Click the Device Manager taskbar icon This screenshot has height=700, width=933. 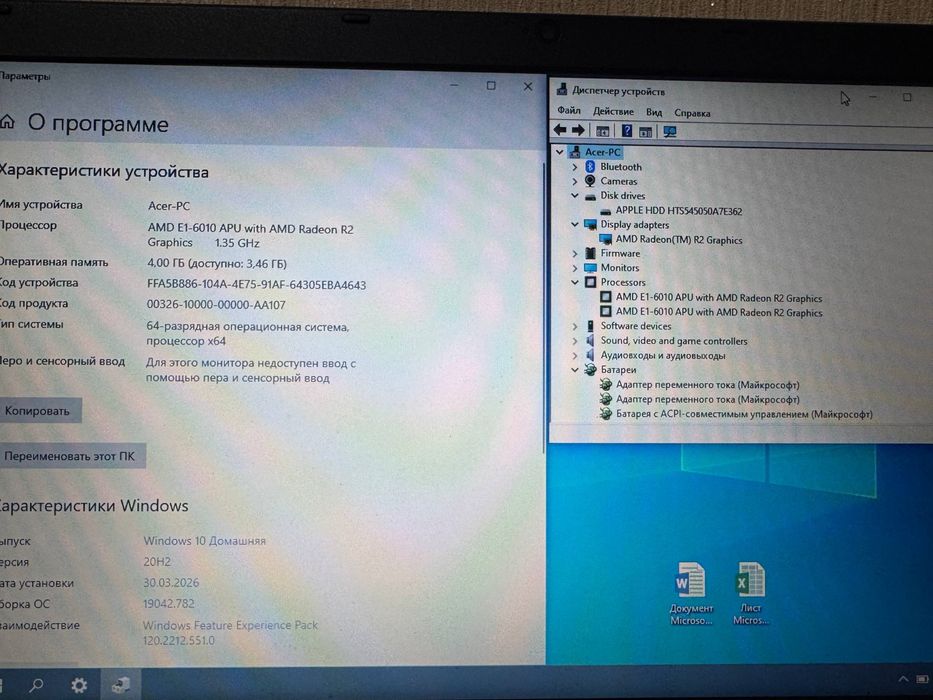(121, 685)
